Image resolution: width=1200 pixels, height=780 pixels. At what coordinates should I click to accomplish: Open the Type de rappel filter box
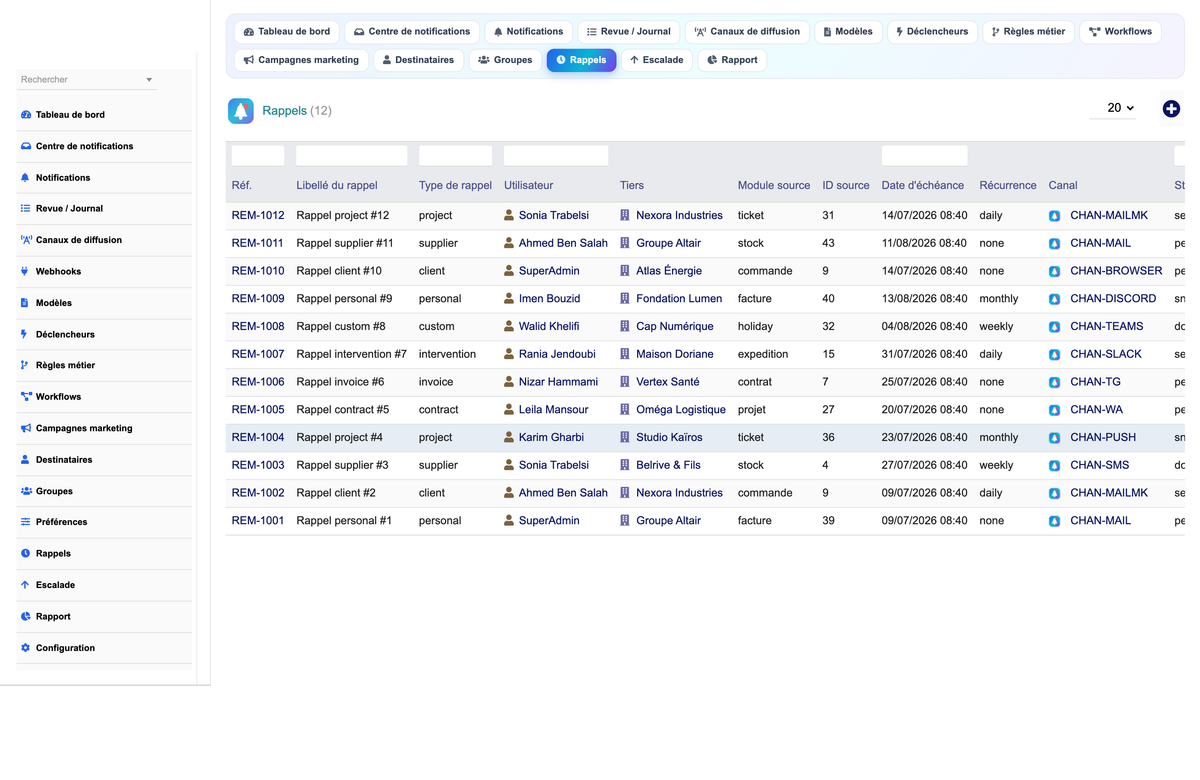click(x=455, y=156)
